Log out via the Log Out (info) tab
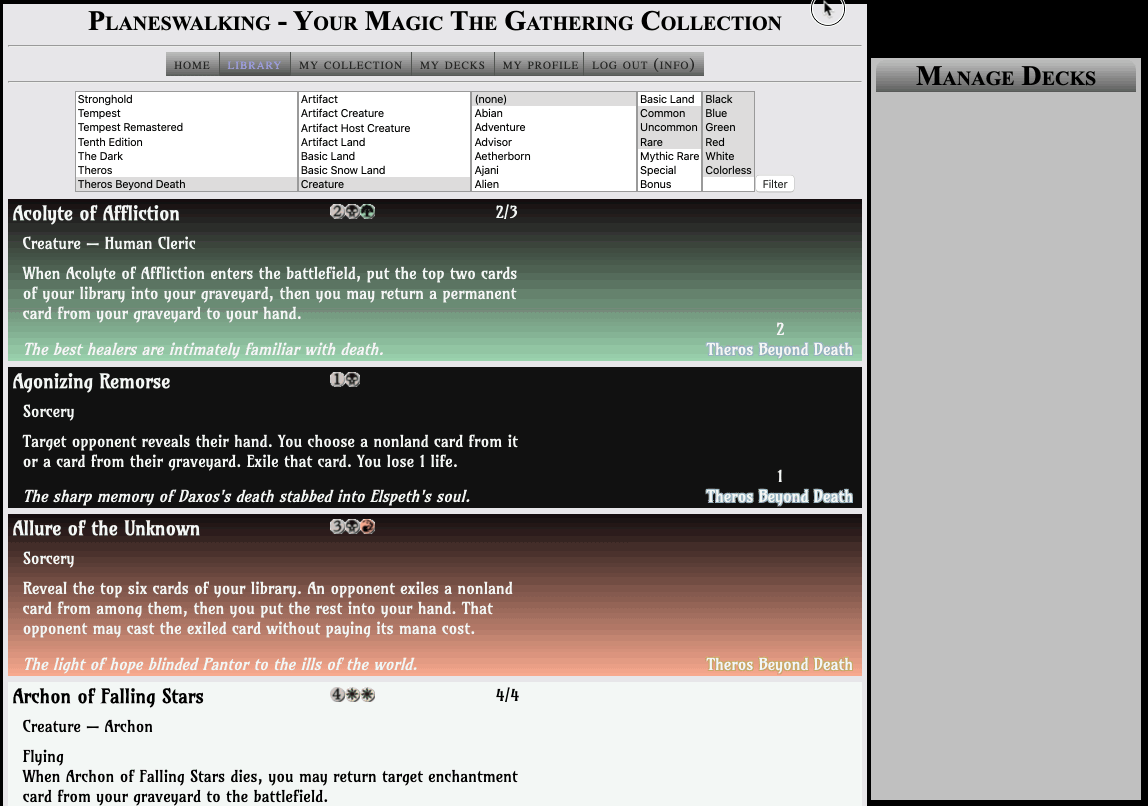The width and height of the screenshot is (1148, 806). (x=644, y=64)
